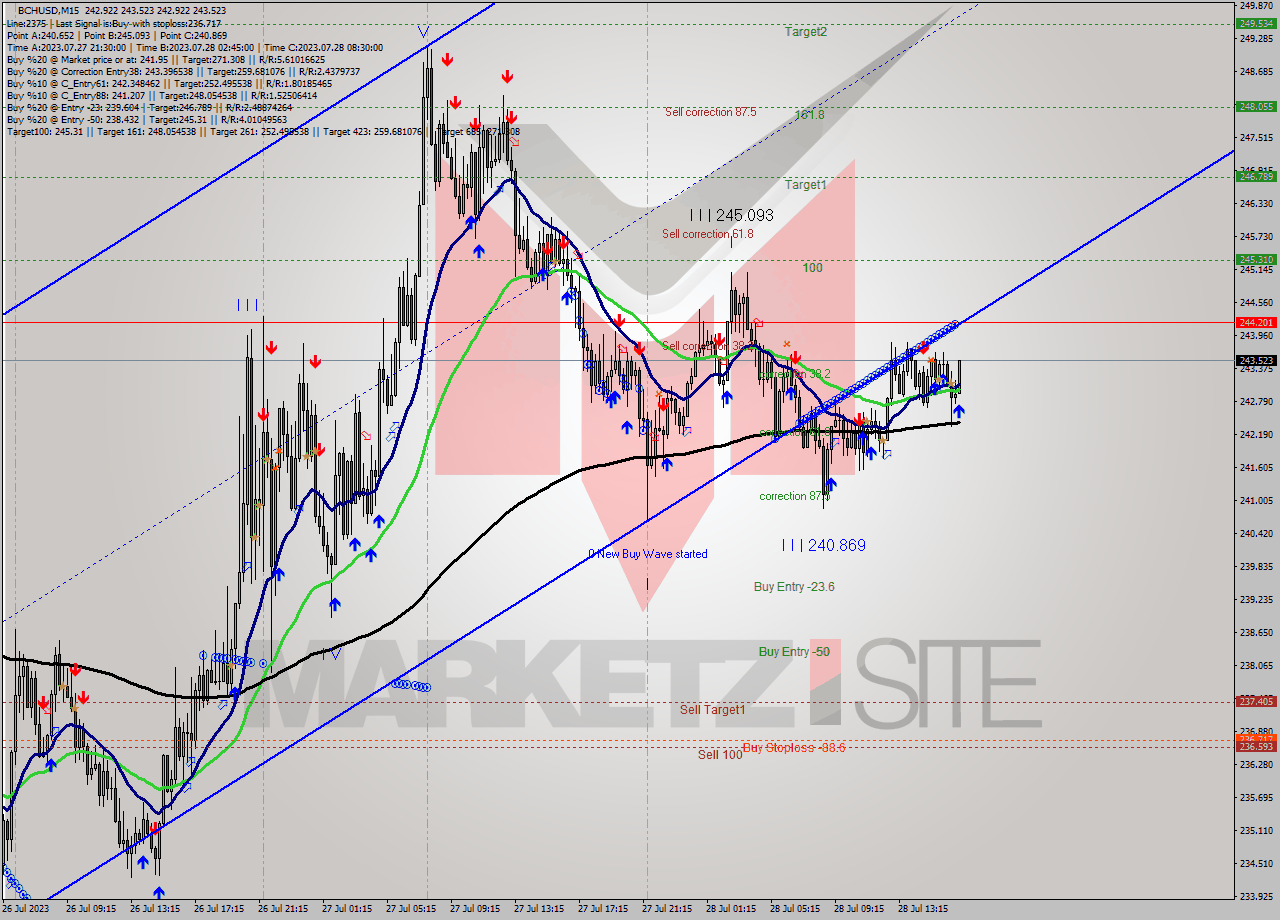Click the '26 Jul 2023' date label
1280x920 pixels.
tap(27, 910)
